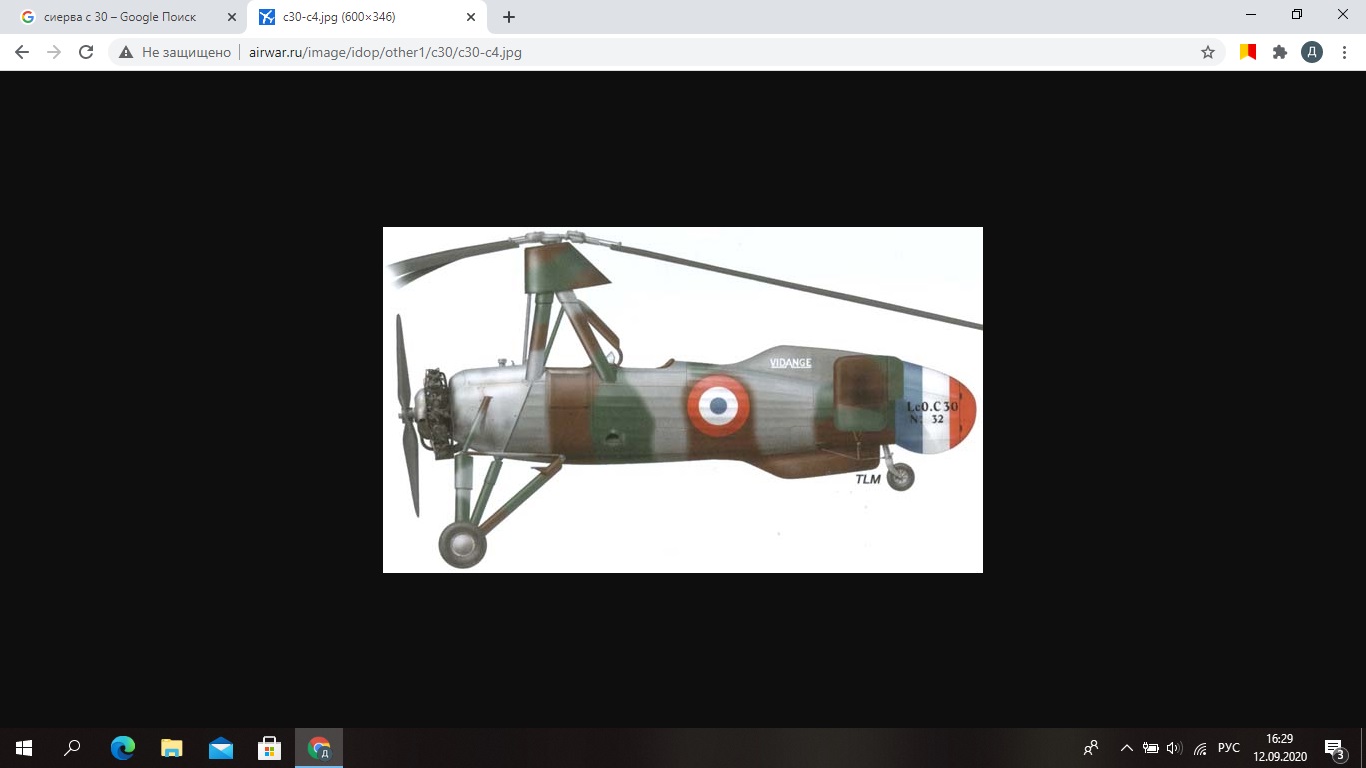1366x768 pixels.
Task: Change the РУС input language
Action: point(1229,748)
